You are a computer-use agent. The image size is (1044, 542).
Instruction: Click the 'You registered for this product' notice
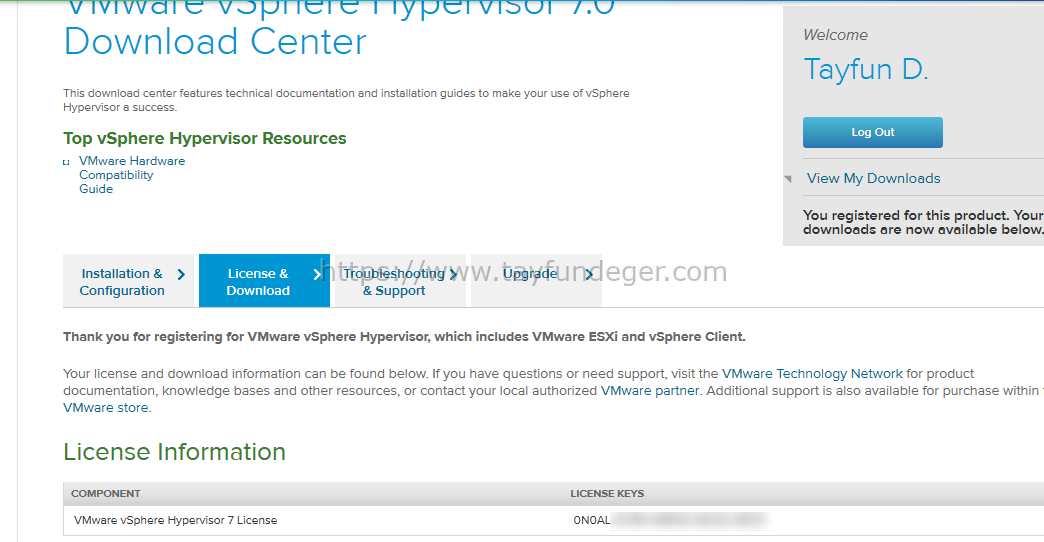923,222
